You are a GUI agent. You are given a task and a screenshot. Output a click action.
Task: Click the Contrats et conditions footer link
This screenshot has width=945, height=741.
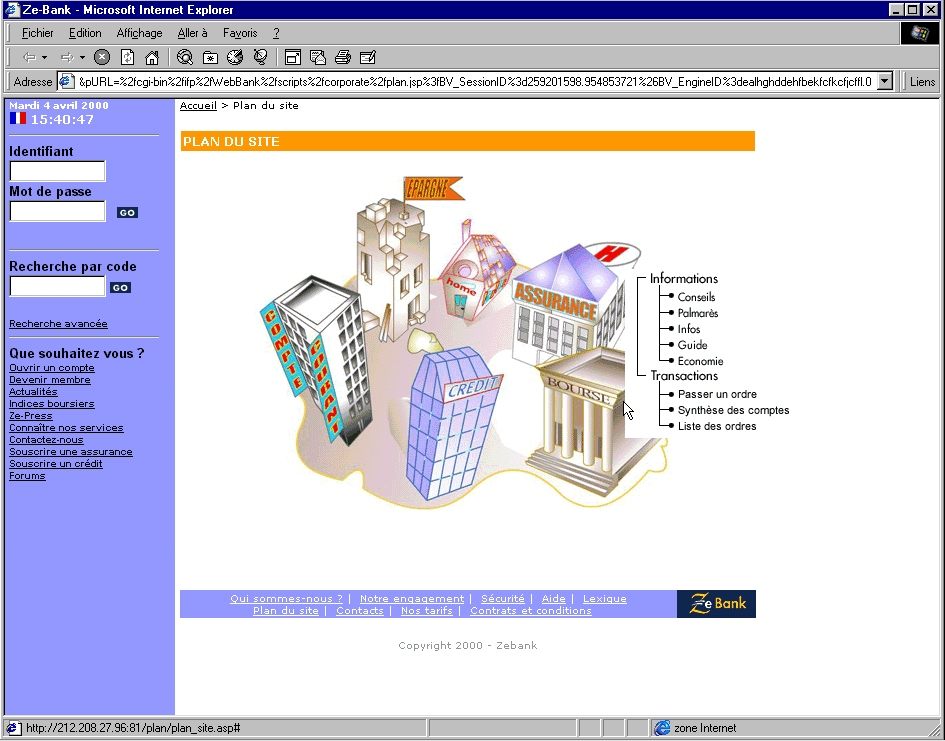(531, 611)
